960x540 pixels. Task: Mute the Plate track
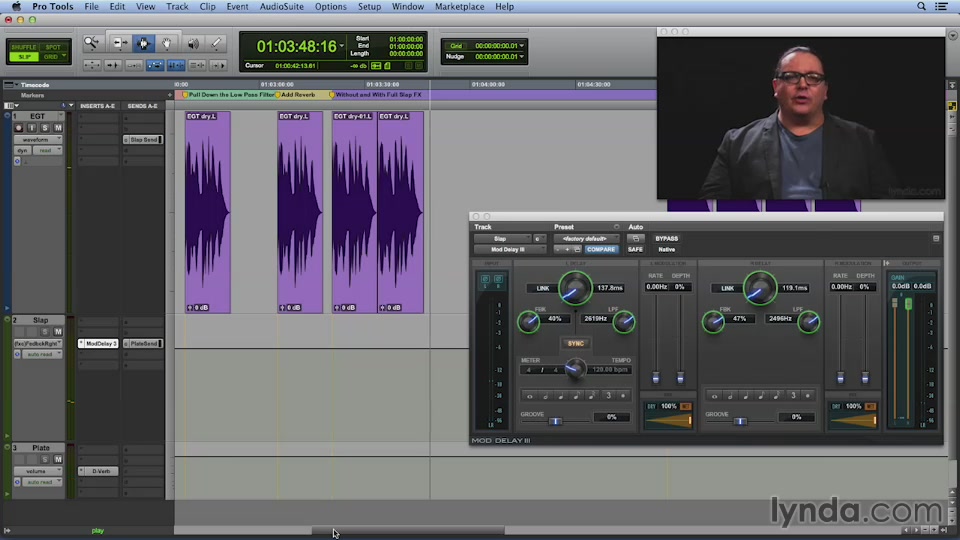[58, 459]
